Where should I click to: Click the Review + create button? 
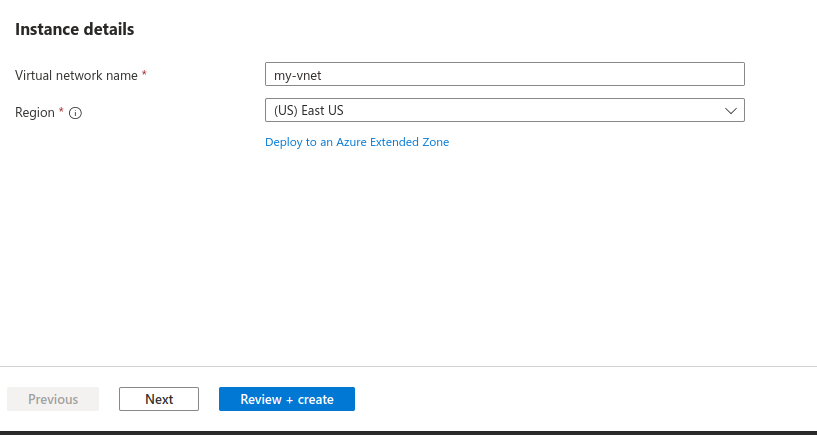pyautogui.click(x=287, y=399)
